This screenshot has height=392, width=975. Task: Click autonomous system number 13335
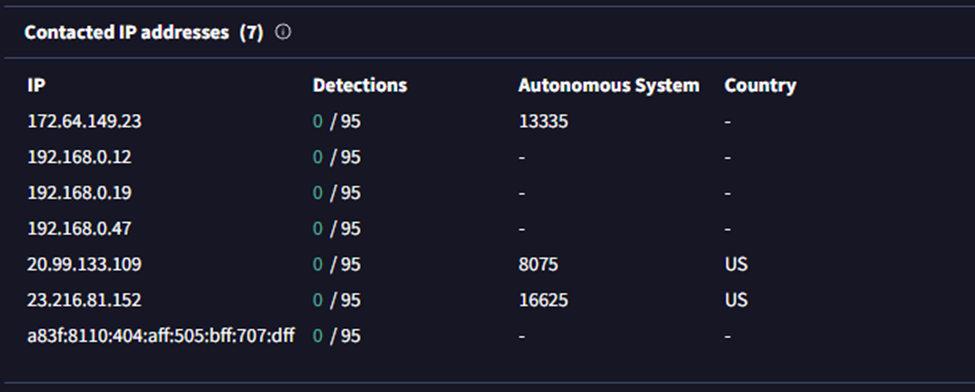click(543, 121)
